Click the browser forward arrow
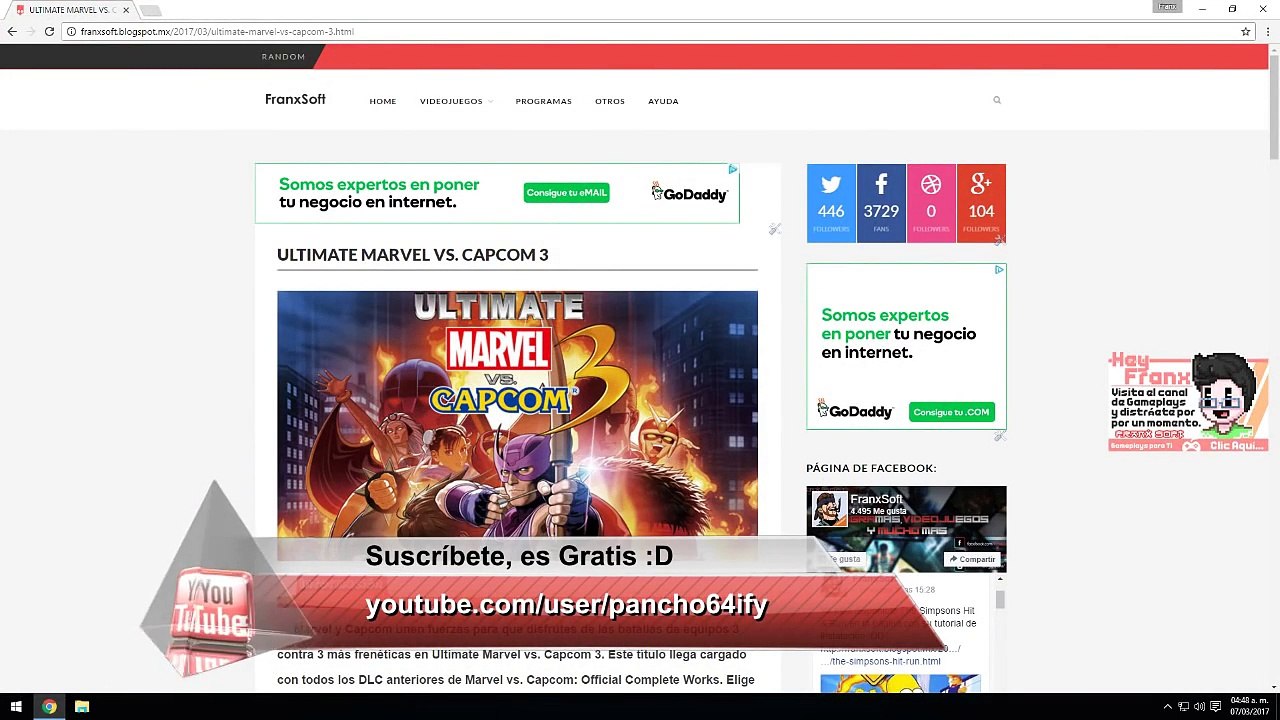Viewport: 1280px width, 720px height. [x=30, y=32]
